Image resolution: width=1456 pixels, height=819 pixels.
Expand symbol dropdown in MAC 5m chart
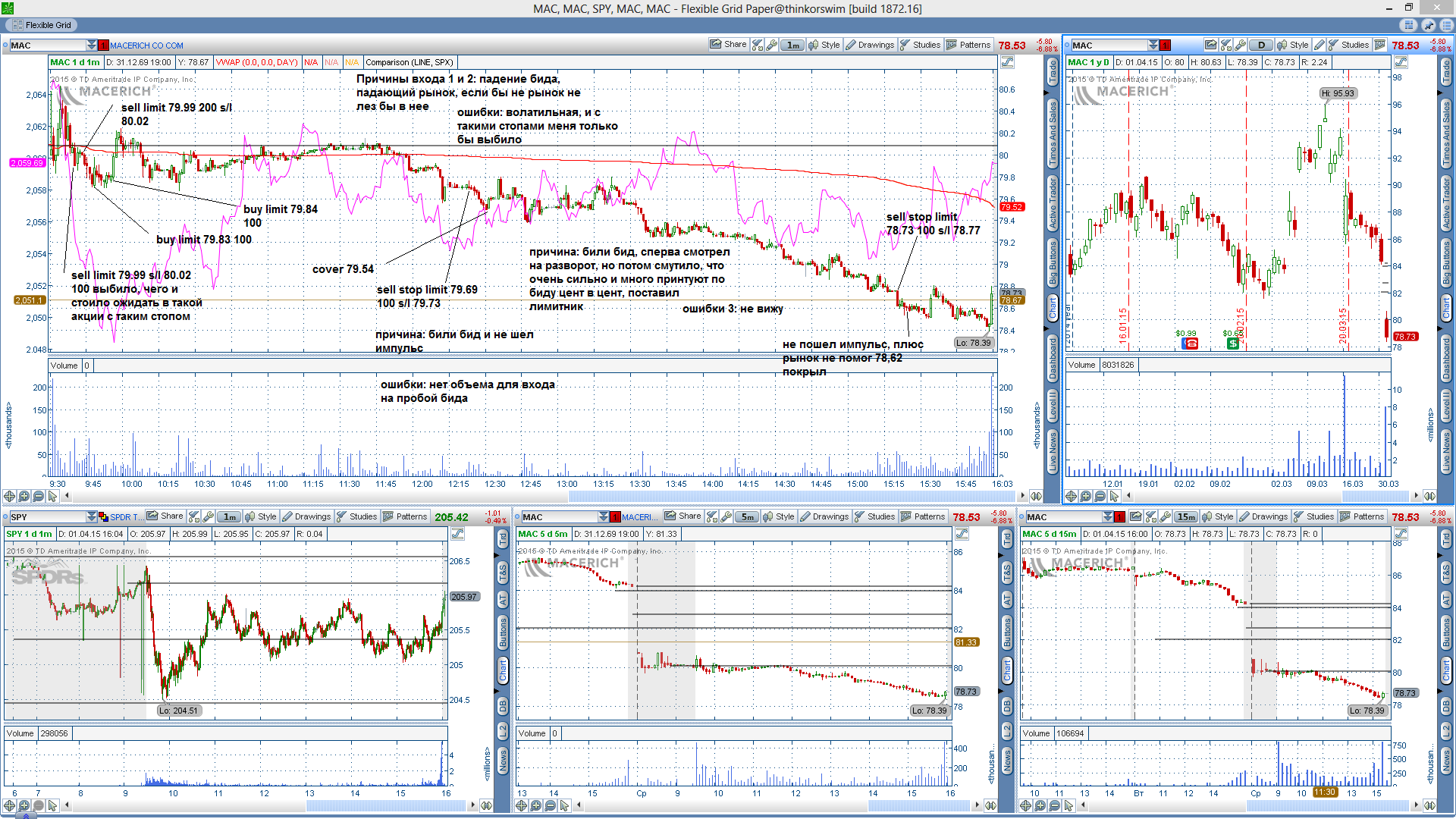coord(604,517)
